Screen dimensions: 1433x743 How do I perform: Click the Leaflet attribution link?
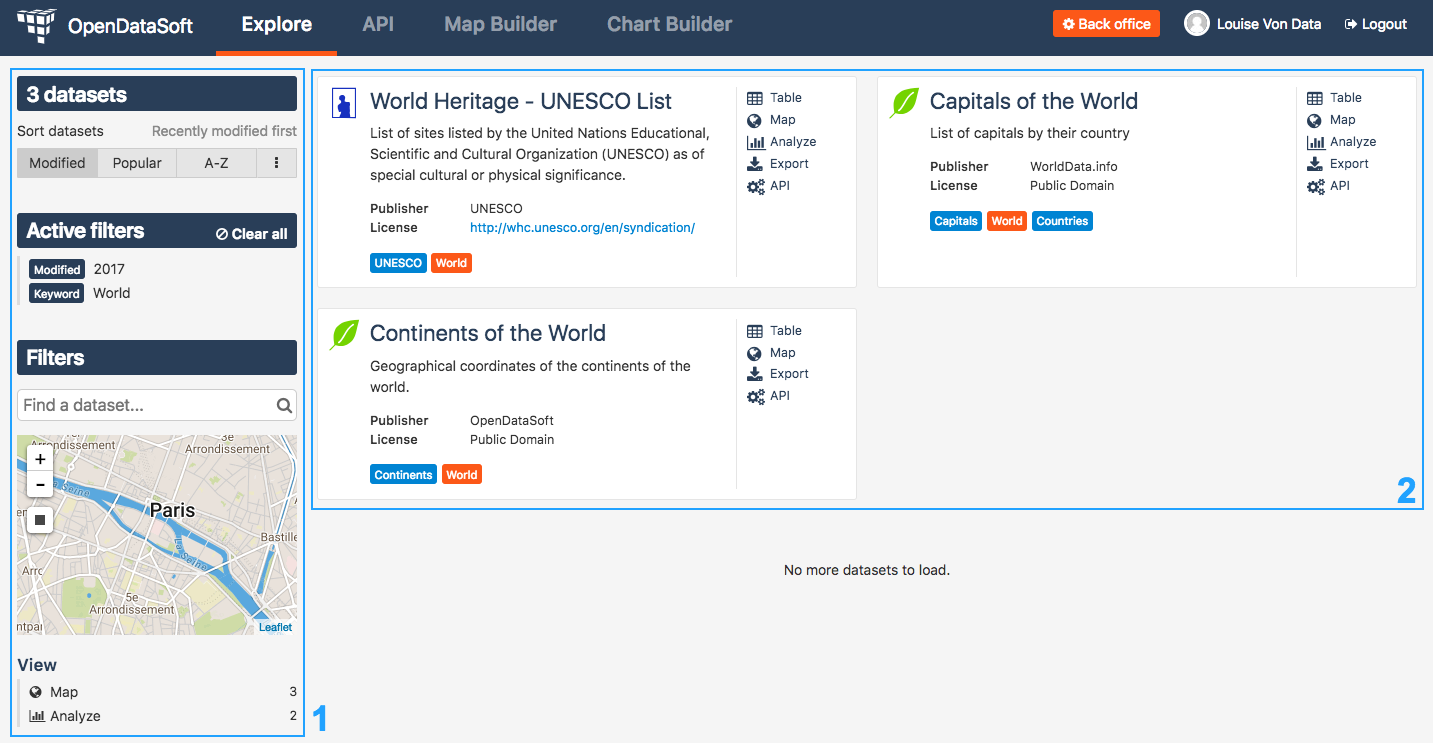pos(275,627)
